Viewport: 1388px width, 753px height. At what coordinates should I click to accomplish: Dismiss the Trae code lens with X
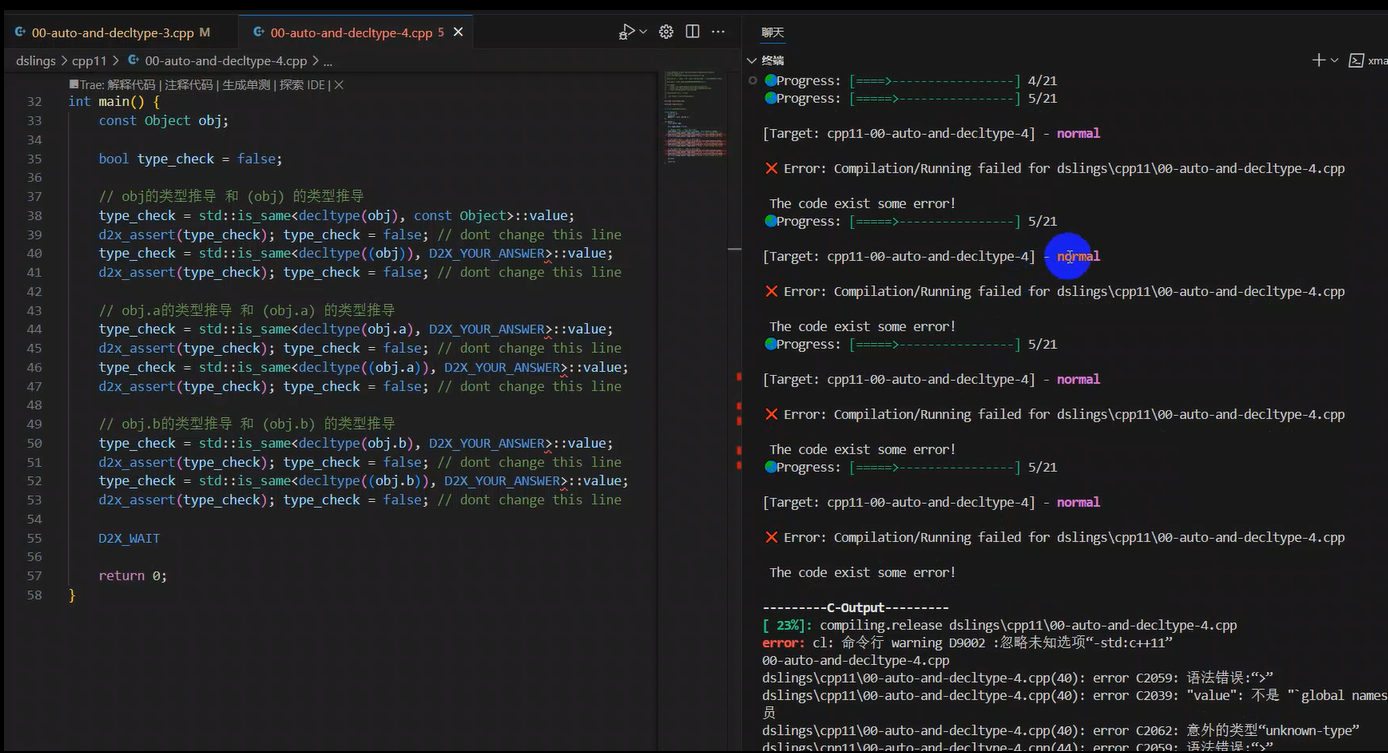pyautogui.click(x=339, y=85)
